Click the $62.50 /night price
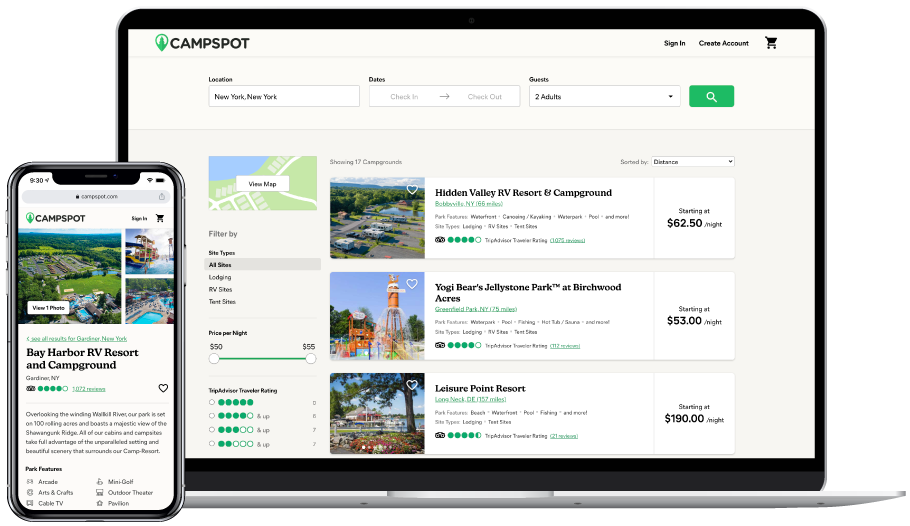The height and width of the screenshot is (526, 910). (x=694, y=224)
